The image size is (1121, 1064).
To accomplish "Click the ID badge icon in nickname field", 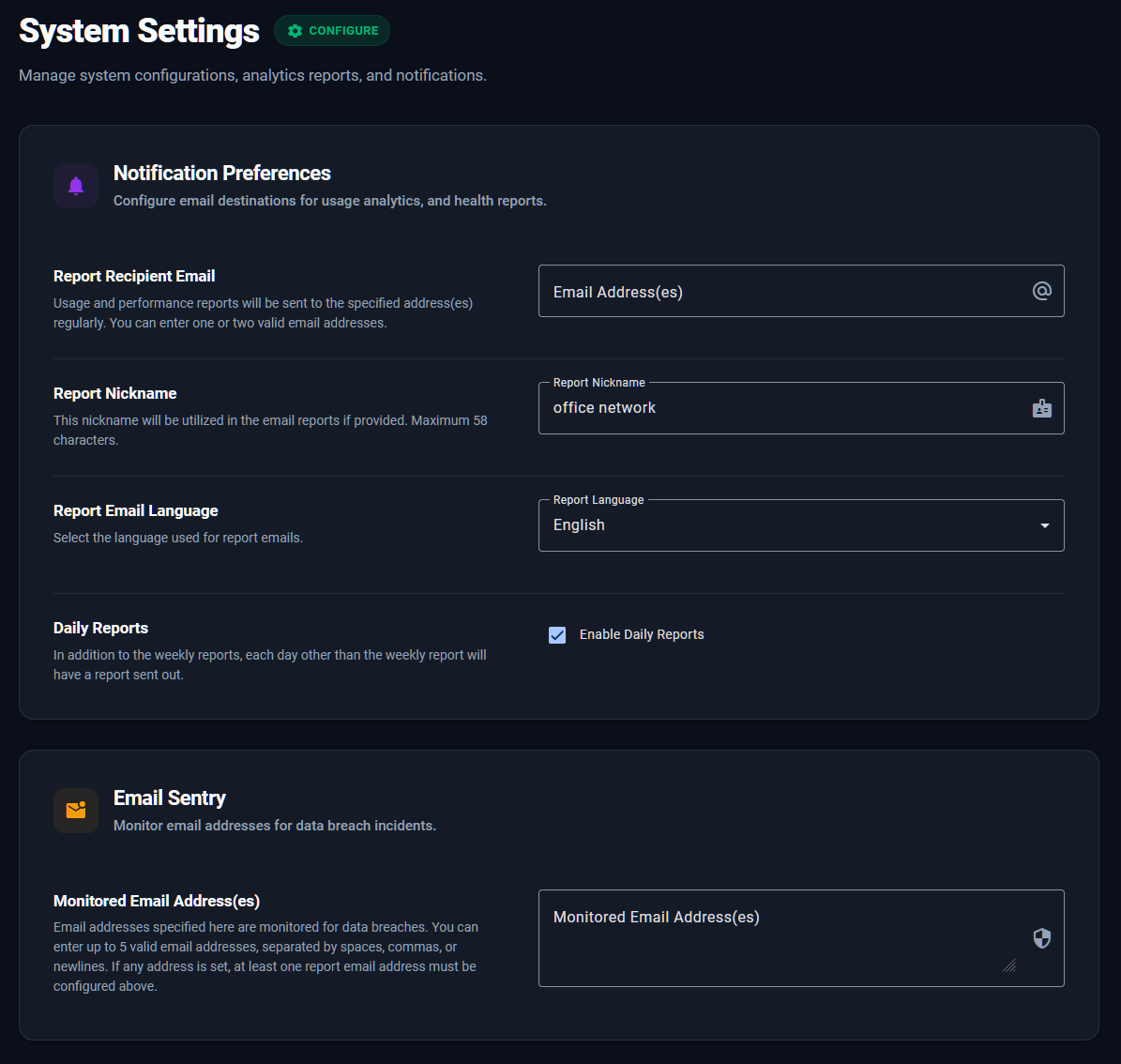I will point(1041,408).
